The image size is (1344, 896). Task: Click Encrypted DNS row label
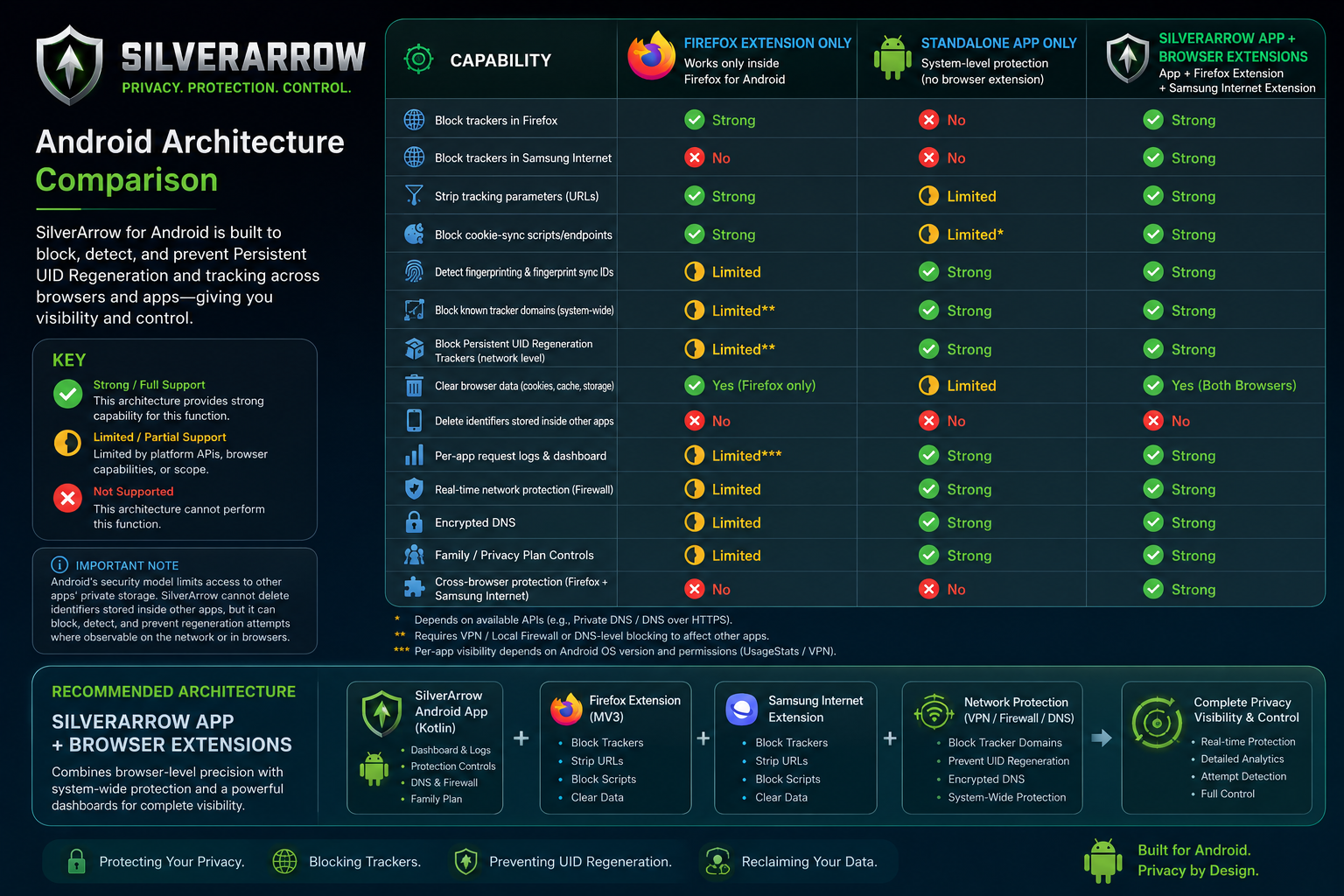(x=474, y=522)
